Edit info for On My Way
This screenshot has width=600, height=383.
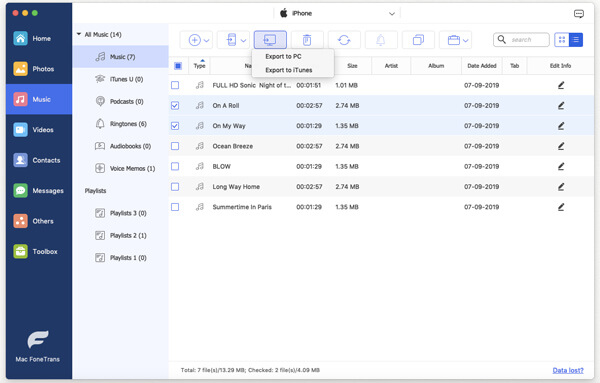[561, 126]
